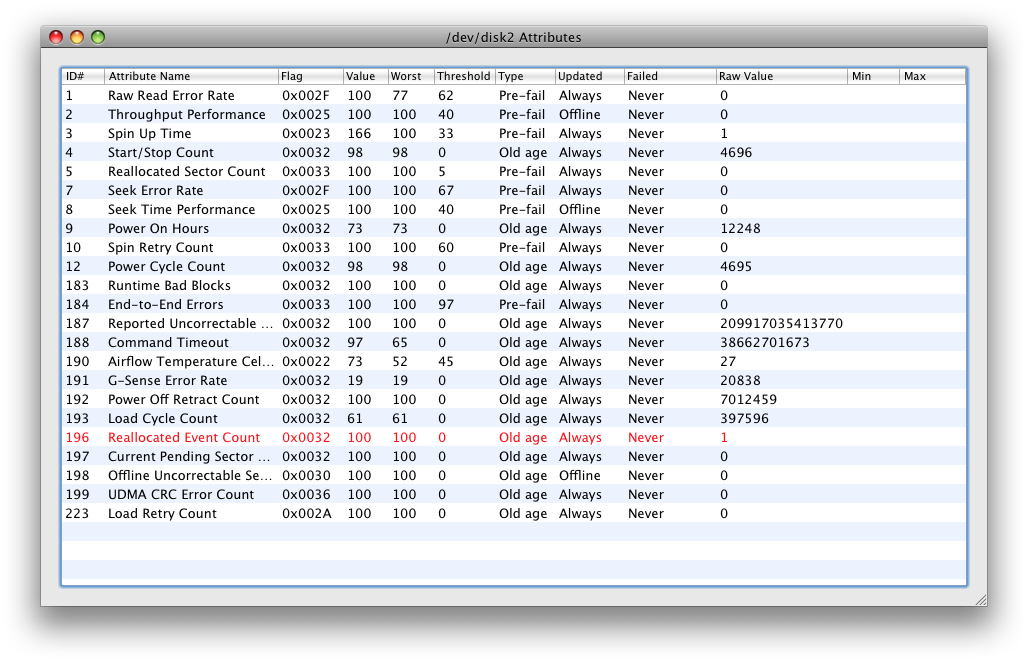Screen dimensions: 1028x662
Task: Select the Offline Uncorrectable Se... row
Action: pos(514,476)
